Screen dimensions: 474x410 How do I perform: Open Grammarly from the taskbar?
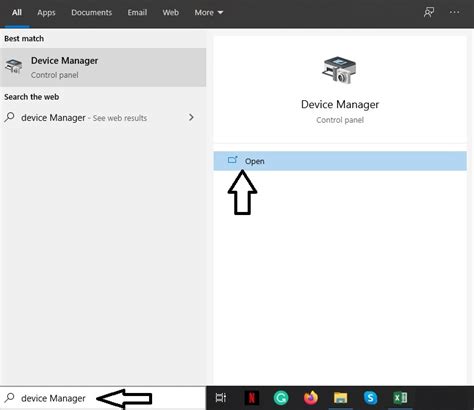[281, 398]
